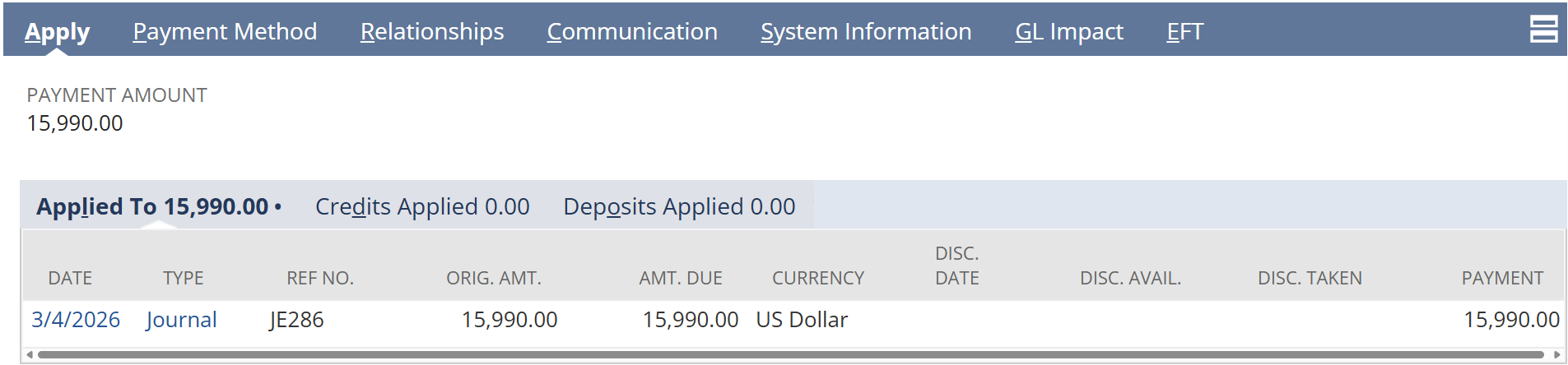Open the 3/4/2026 date link
The height and width of the screenshot is (365, 1568).
pyautogui.click(x=76, y=320)
